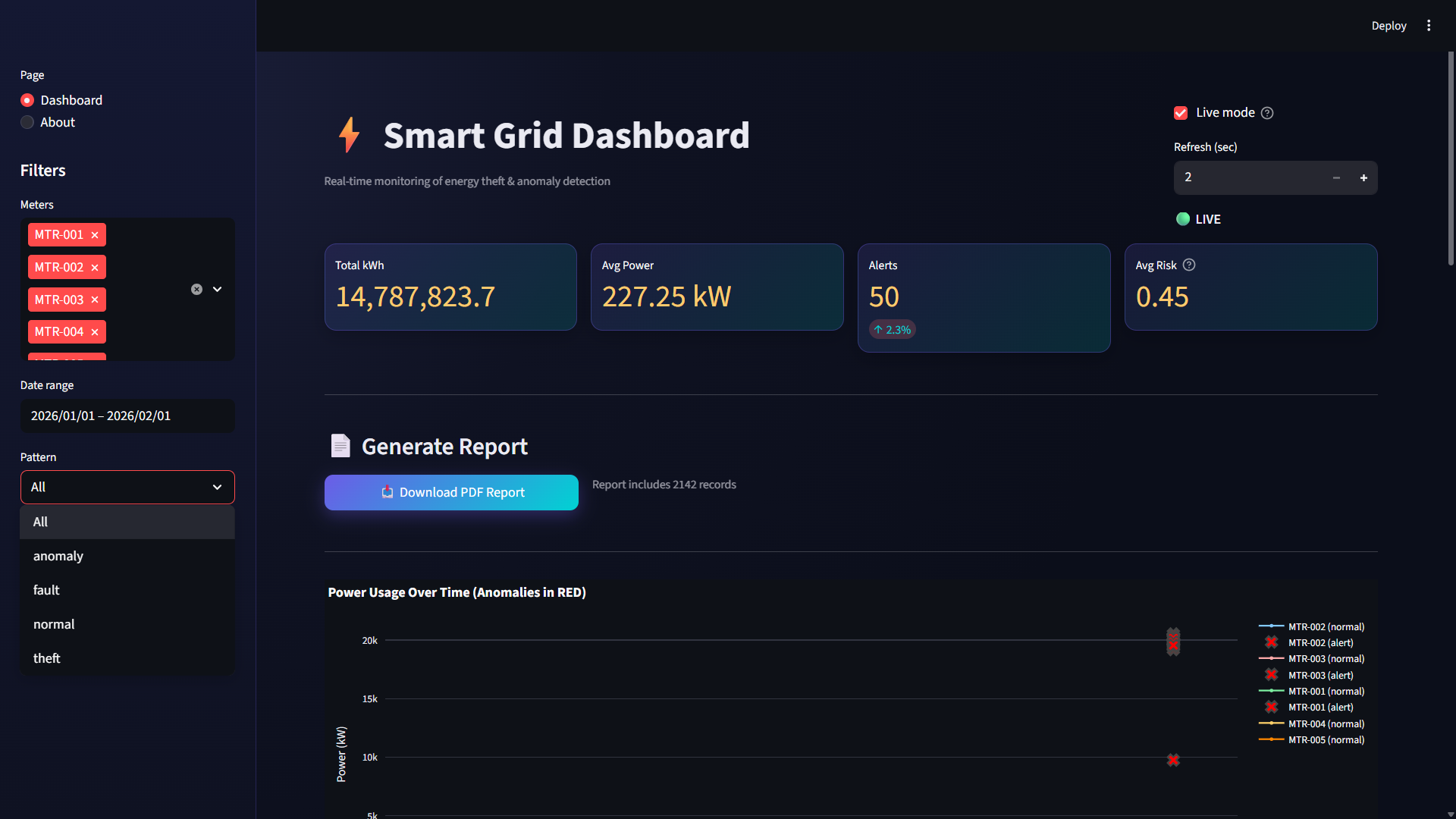Click the green LIVE status indicator
The height and width of the screenshot is (819, 1456).
click(x=1183, y=218)
